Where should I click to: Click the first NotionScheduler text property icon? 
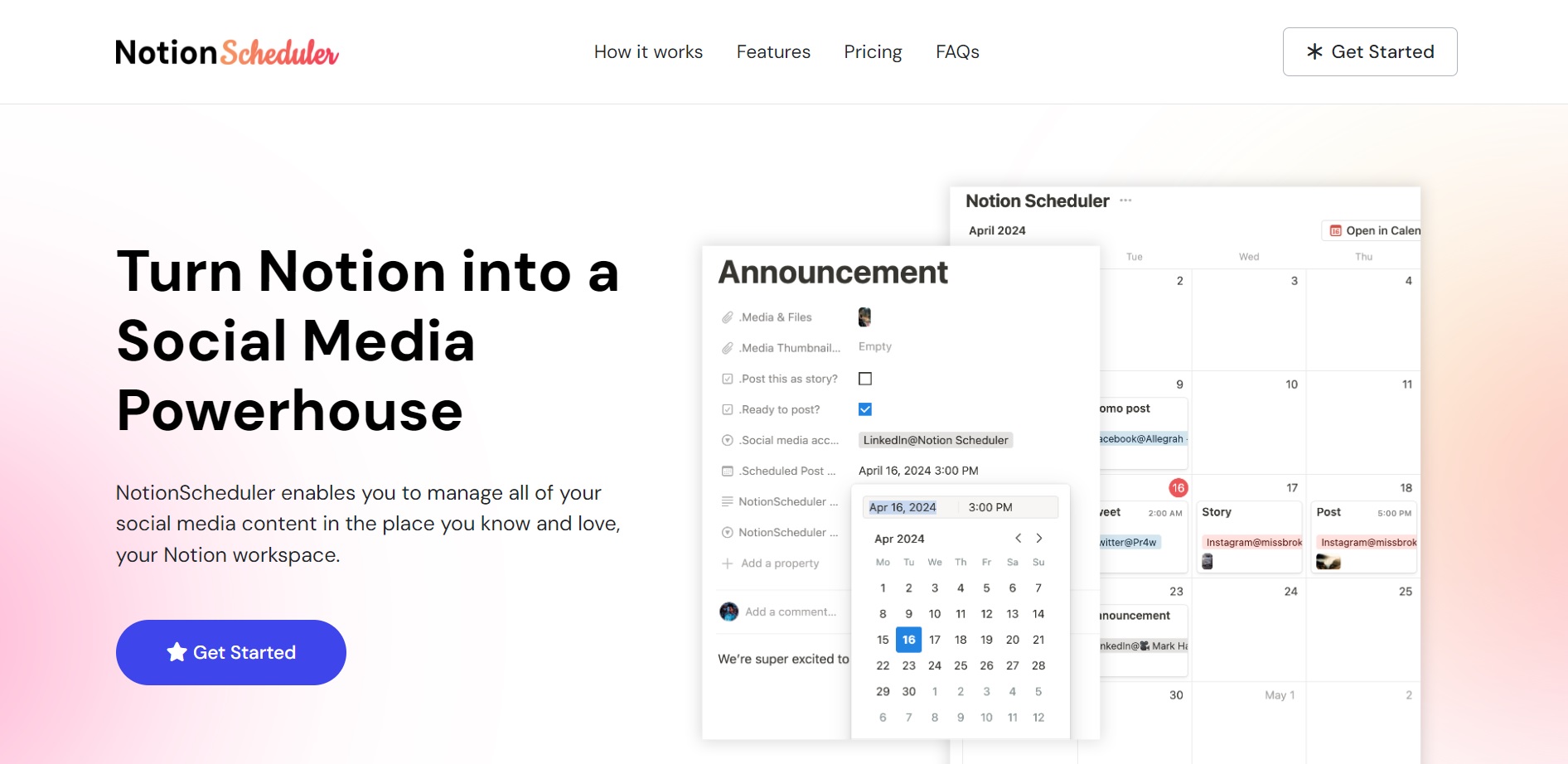coord(727,501)
